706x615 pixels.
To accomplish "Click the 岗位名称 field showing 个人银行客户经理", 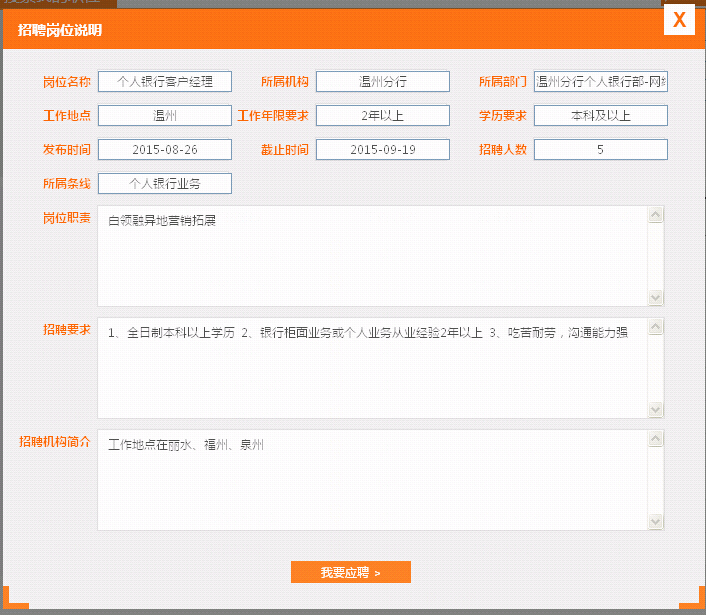I will click(165, 82).
